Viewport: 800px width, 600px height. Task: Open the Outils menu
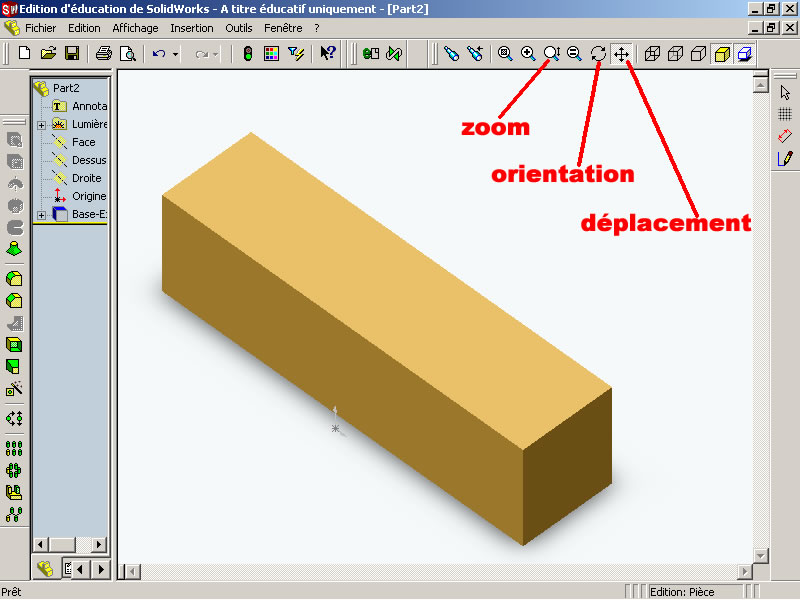pos(239,28)
